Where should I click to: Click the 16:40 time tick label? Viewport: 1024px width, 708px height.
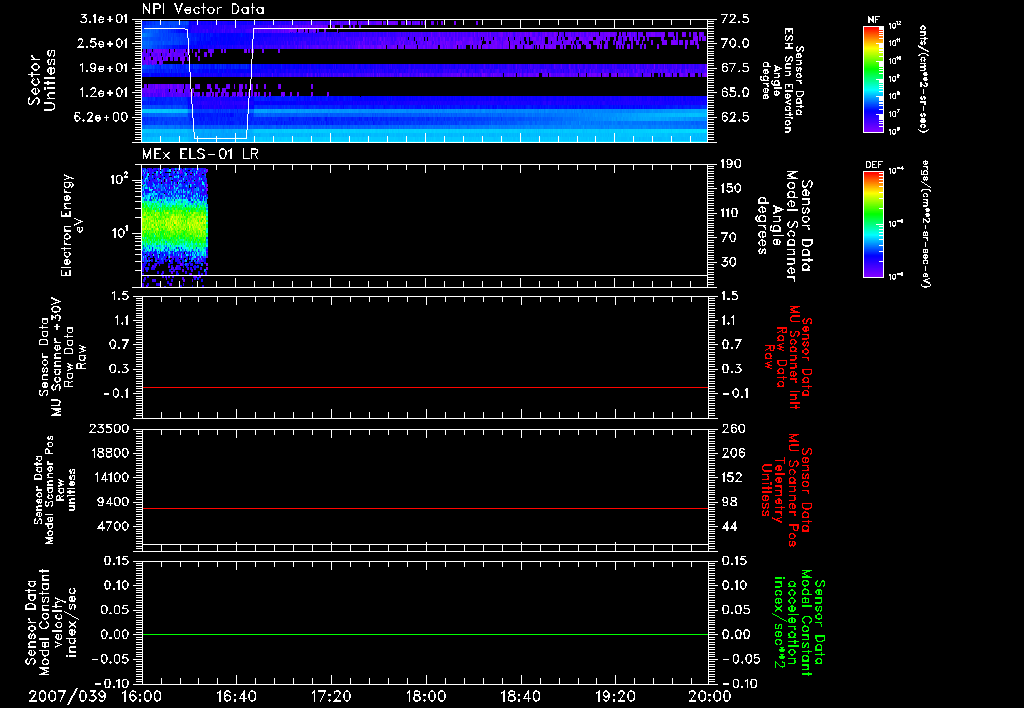(236, 696)
